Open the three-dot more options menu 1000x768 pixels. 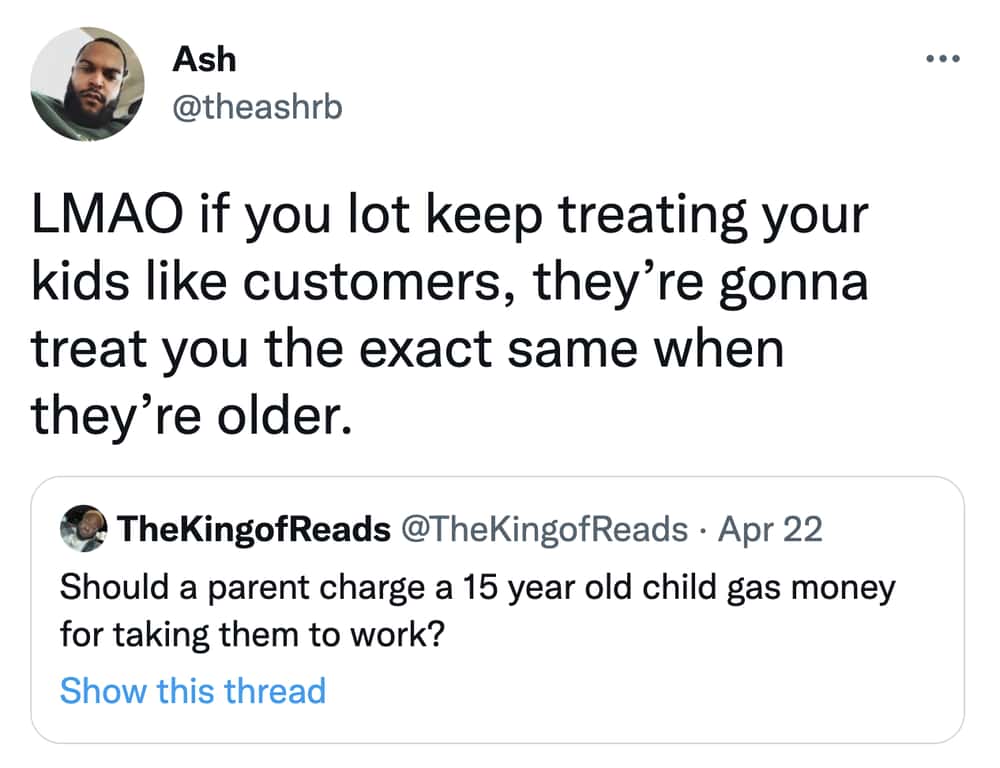click(x=943, y=59)
